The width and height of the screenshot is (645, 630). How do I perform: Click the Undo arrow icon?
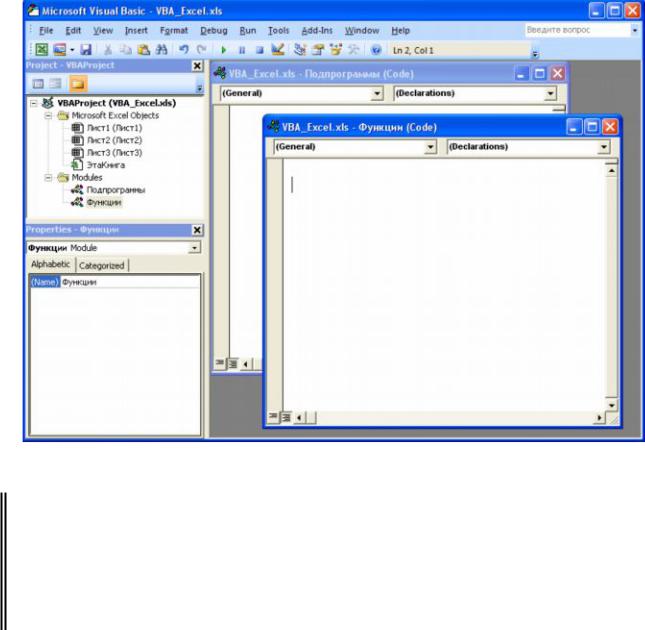183,50
